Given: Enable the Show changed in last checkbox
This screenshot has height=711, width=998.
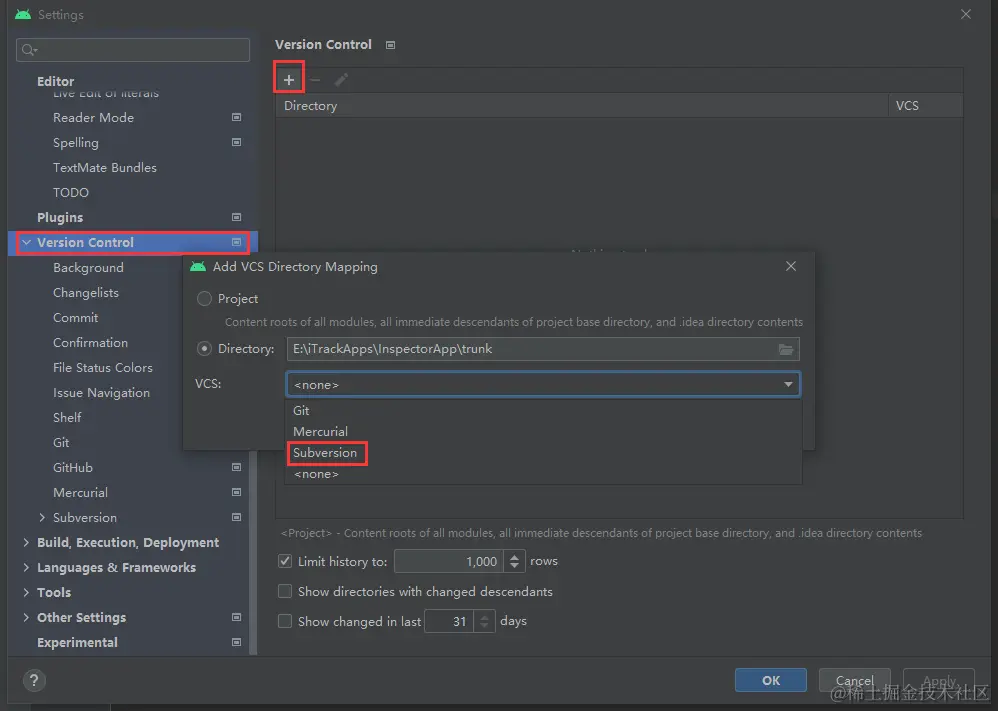Looking at the screenshot, I should point(285,621).
